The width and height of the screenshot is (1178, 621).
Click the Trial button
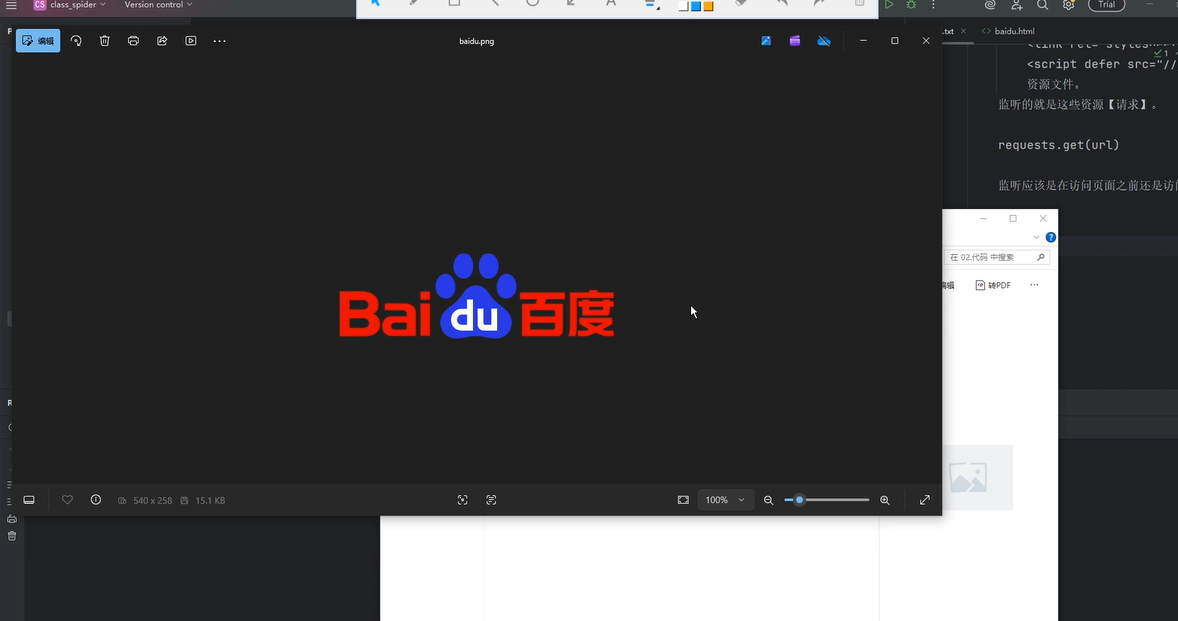pos(1107,5)
